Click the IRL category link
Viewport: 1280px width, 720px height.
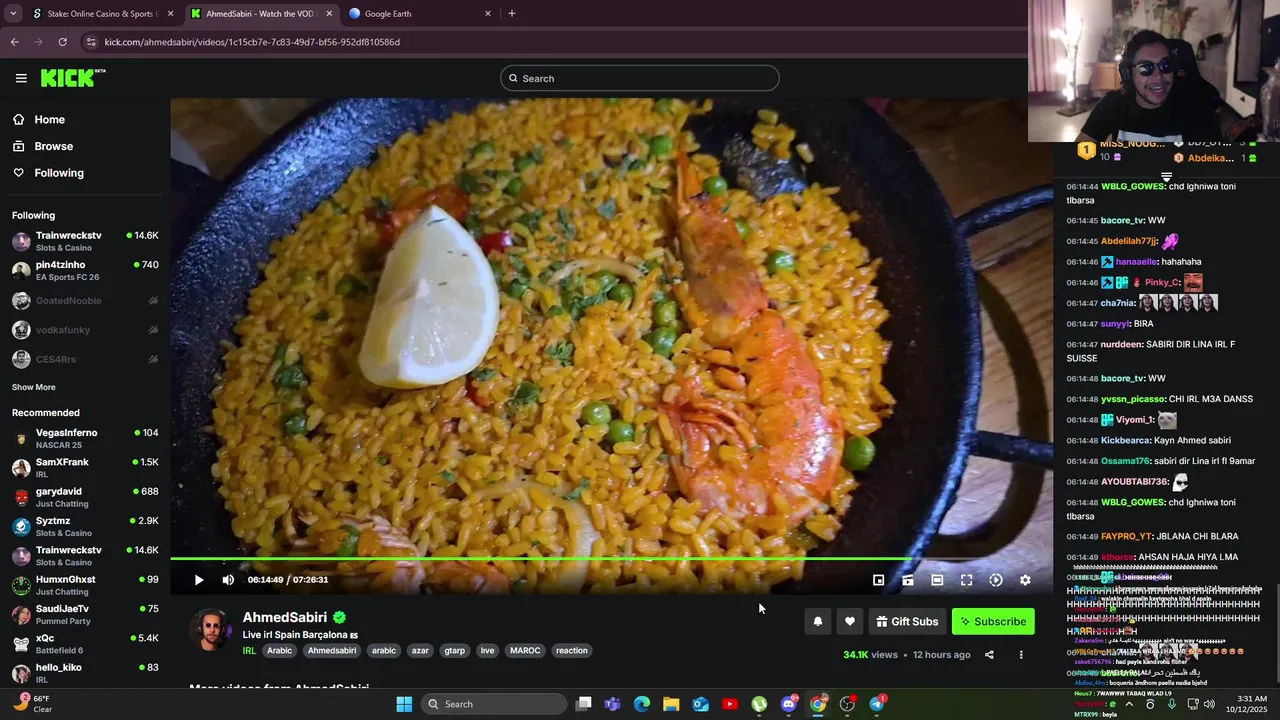point(249,651)
